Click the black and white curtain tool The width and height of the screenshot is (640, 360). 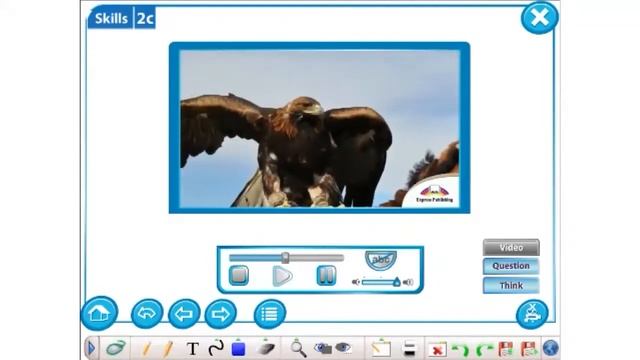(x=409, y=349)
